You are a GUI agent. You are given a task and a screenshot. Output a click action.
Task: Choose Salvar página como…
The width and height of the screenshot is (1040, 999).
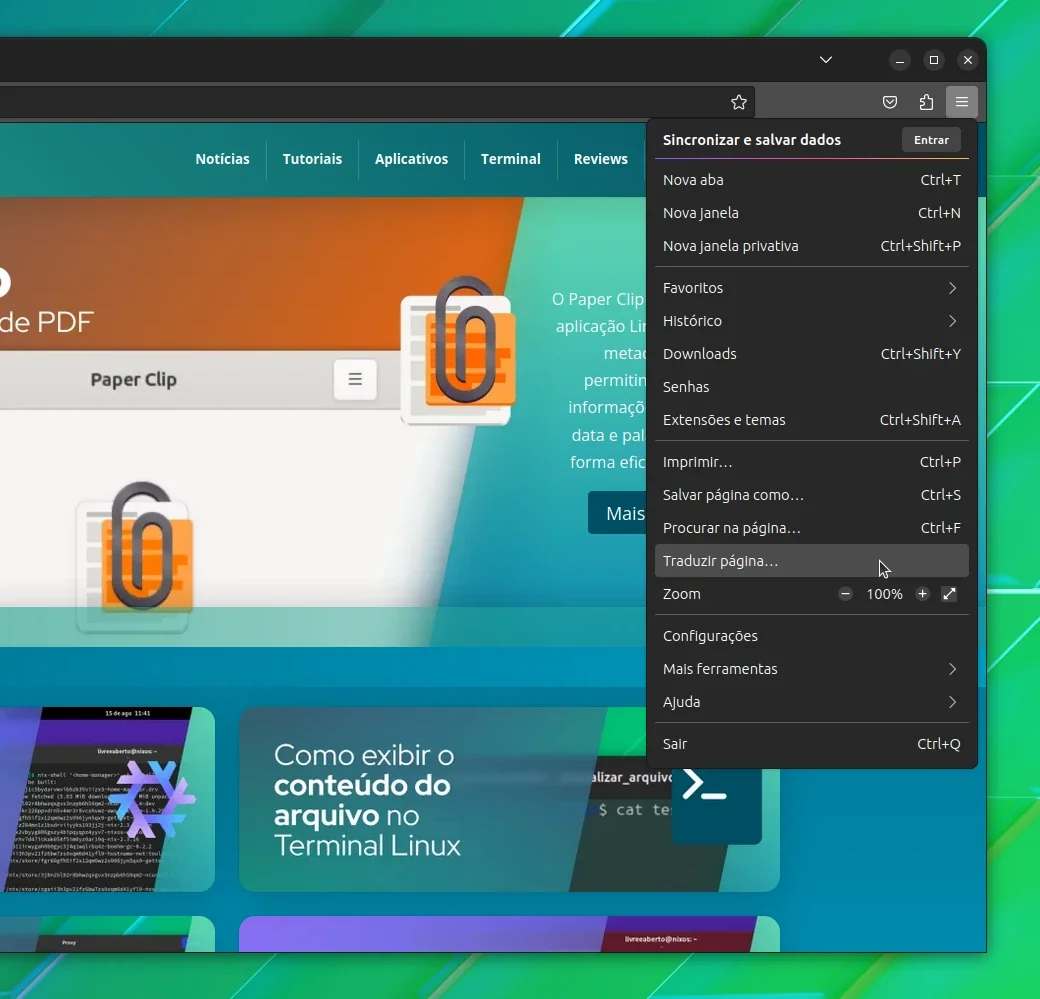pos(811,495)
